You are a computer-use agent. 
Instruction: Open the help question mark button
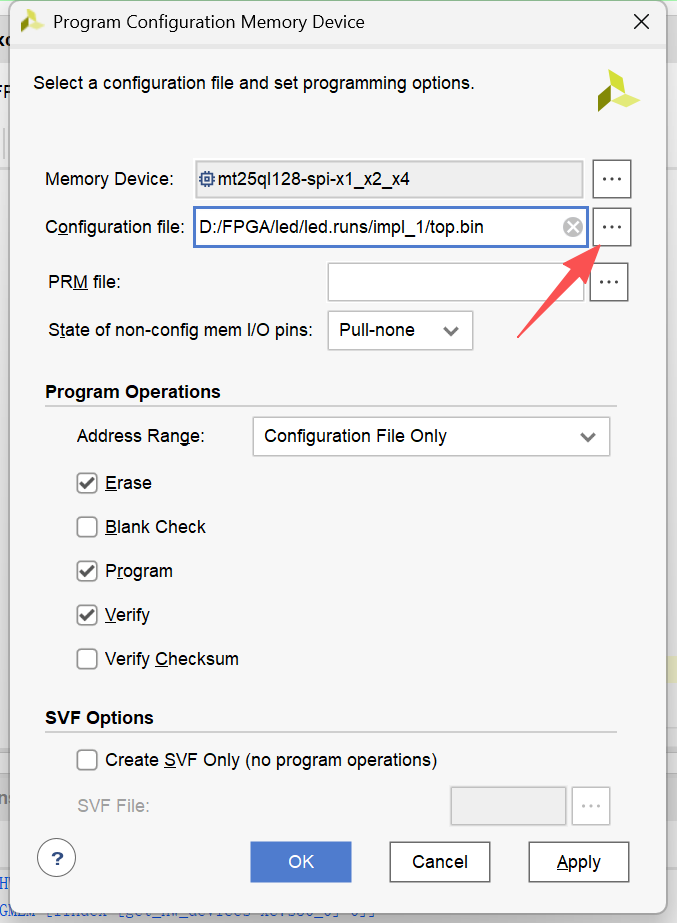click(57, 858)
